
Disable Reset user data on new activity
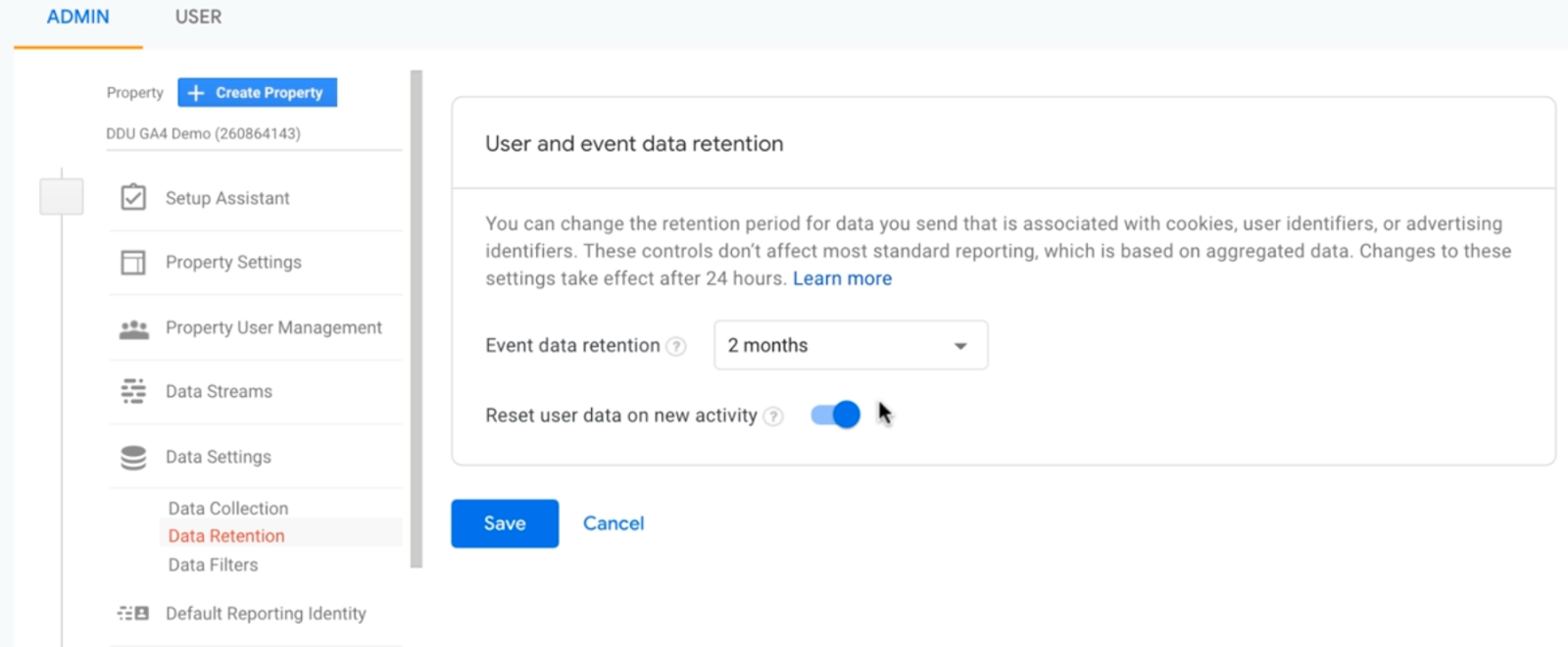coord(835,415)
